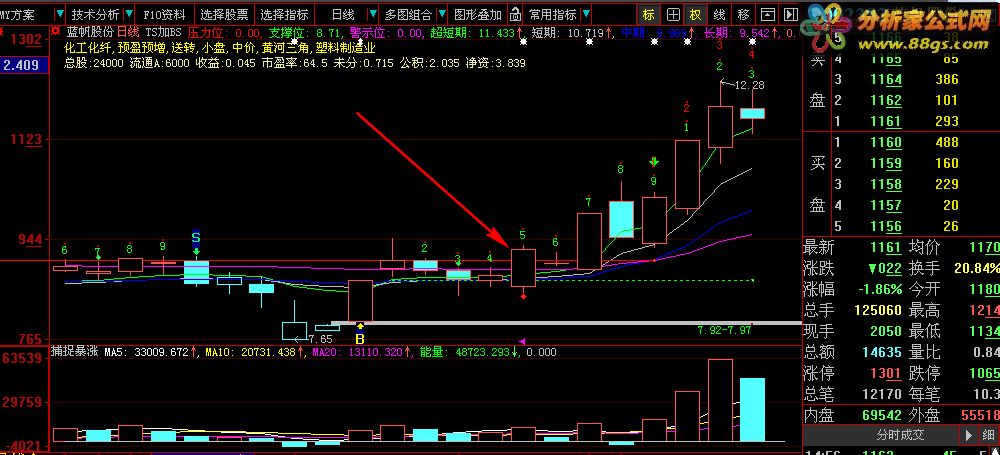Click the window restore icon in toolbar
This screenshot has height=455, width=1000.
pyautogui.click(x=768, y=14)
